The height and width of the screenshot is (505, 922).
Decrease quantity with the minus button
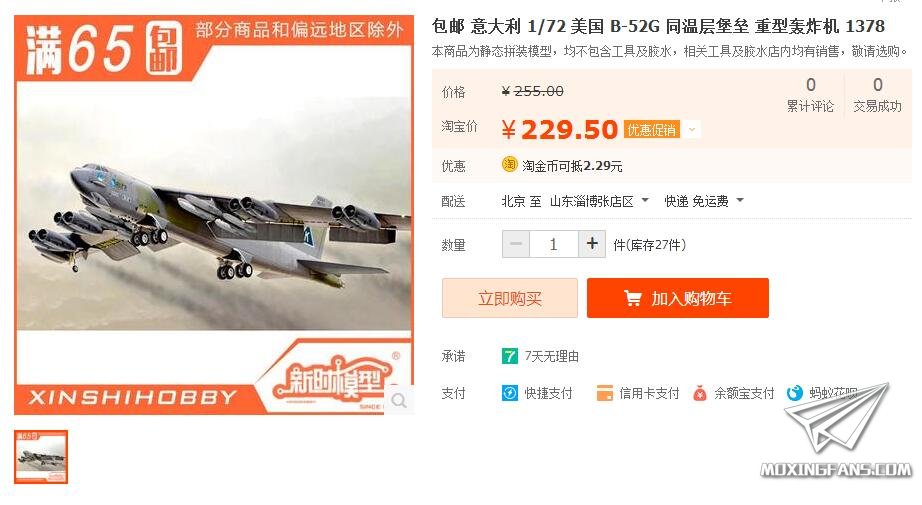click(516, 244)
